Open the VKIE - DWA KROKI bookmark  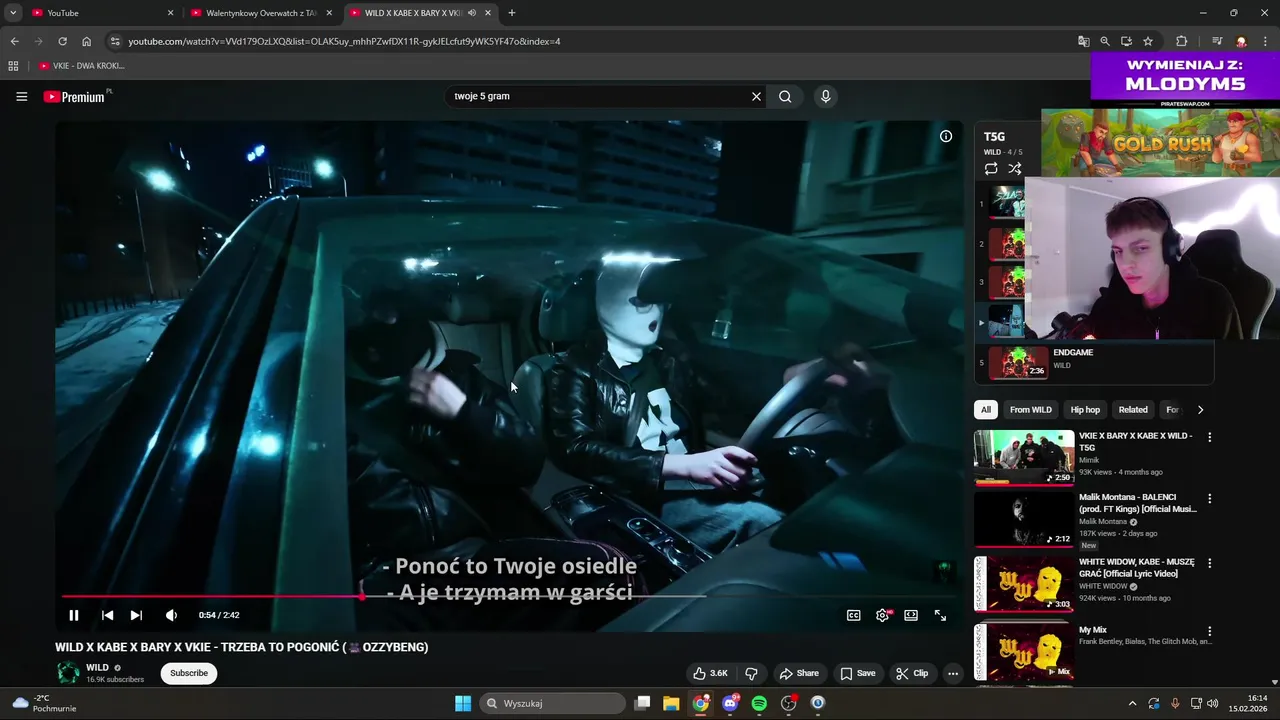(x=82, y=66)
